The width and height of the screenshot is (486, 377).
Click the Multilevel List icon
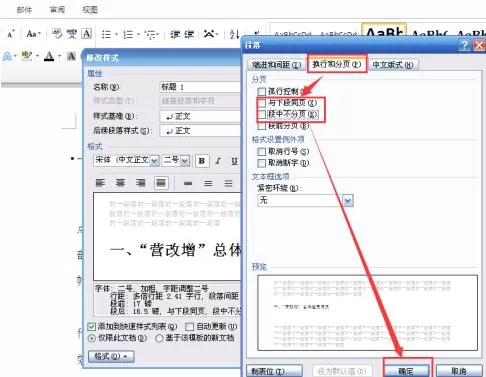(x=151, y=34)
